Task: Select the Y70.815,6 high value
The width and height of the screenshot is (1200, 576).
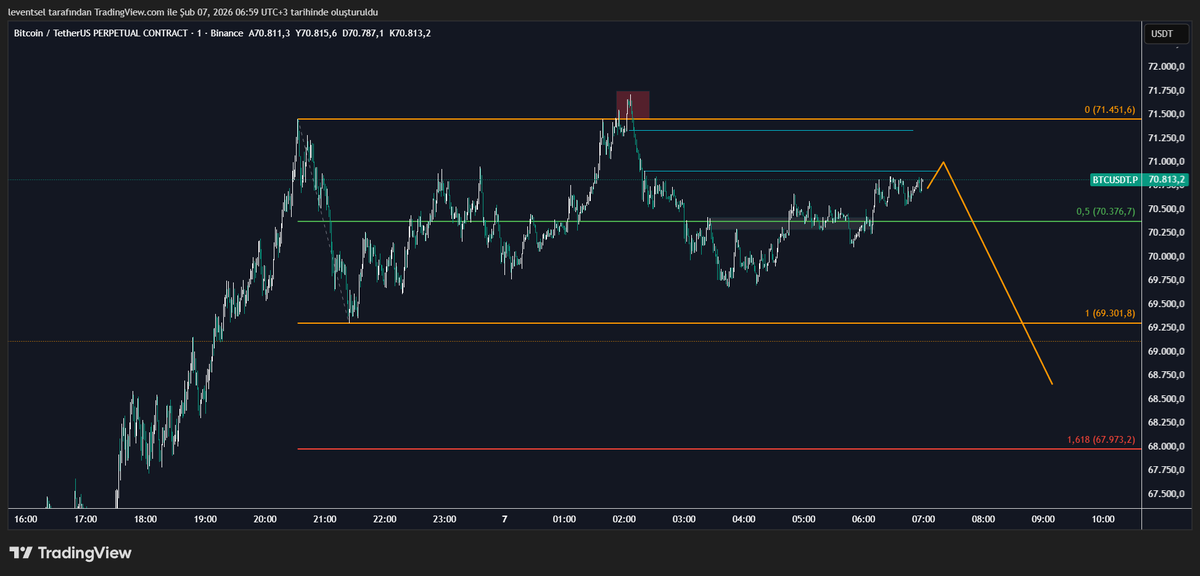Action: point(317,33)
